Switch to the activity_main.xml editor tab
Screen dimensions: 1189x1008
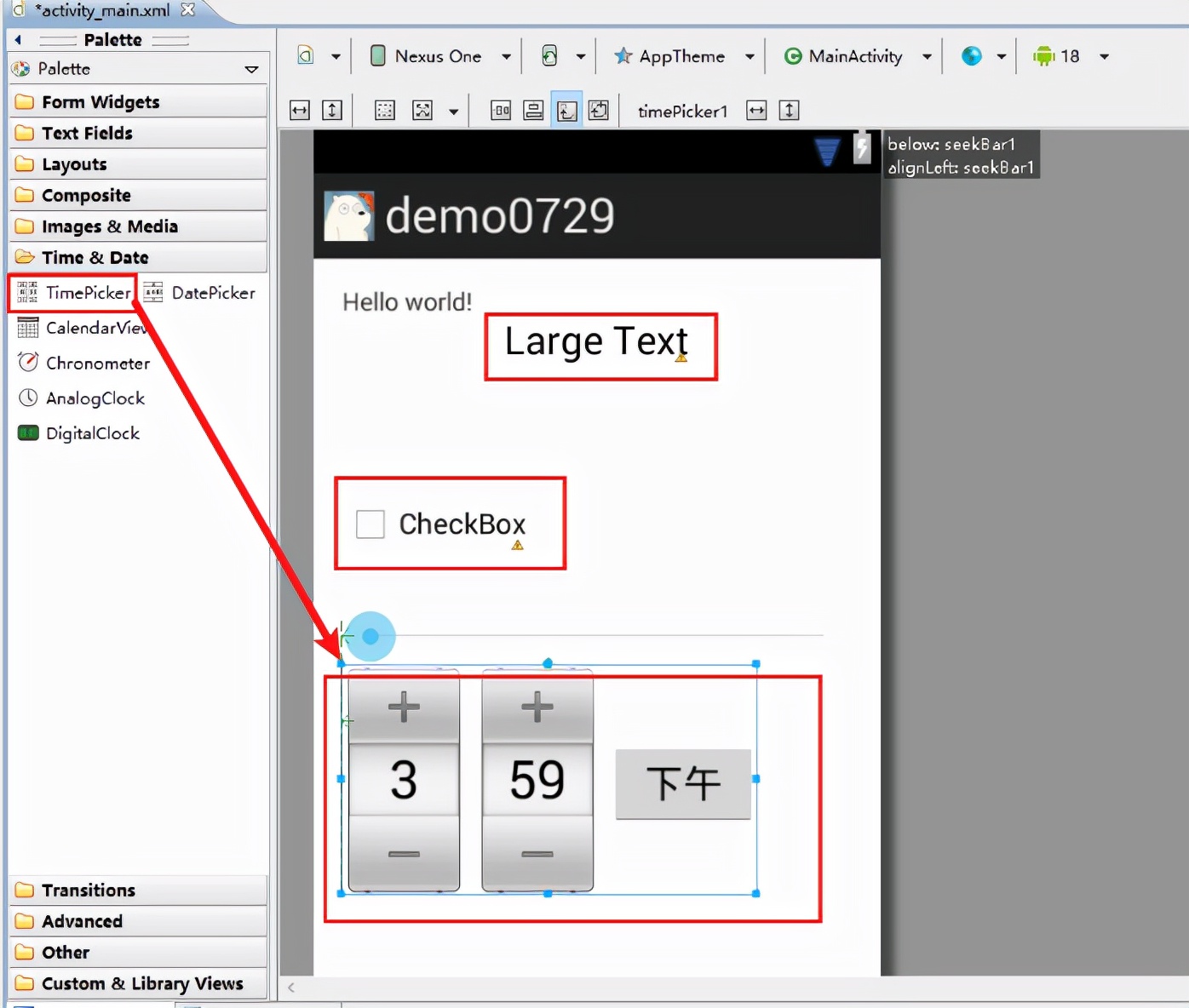tap(104, 10)
